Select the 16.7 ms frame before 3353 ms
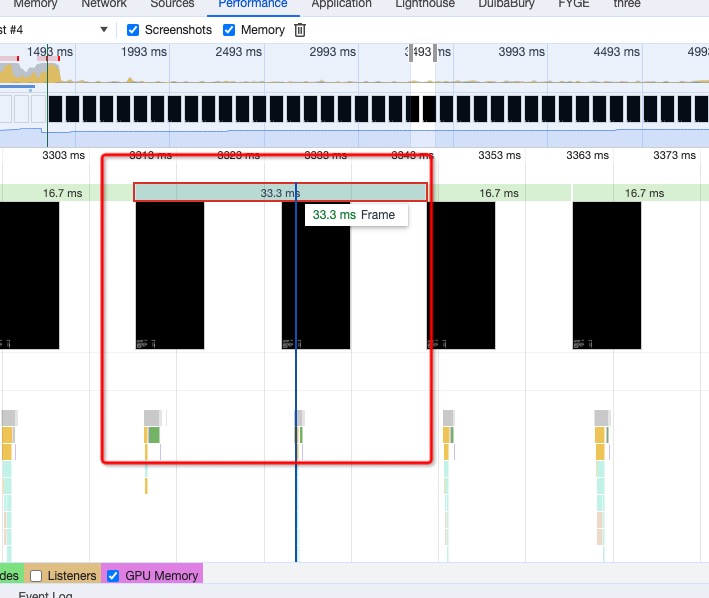Image resolution: width=709 pixels, height=598 pixels. [499, 193]
